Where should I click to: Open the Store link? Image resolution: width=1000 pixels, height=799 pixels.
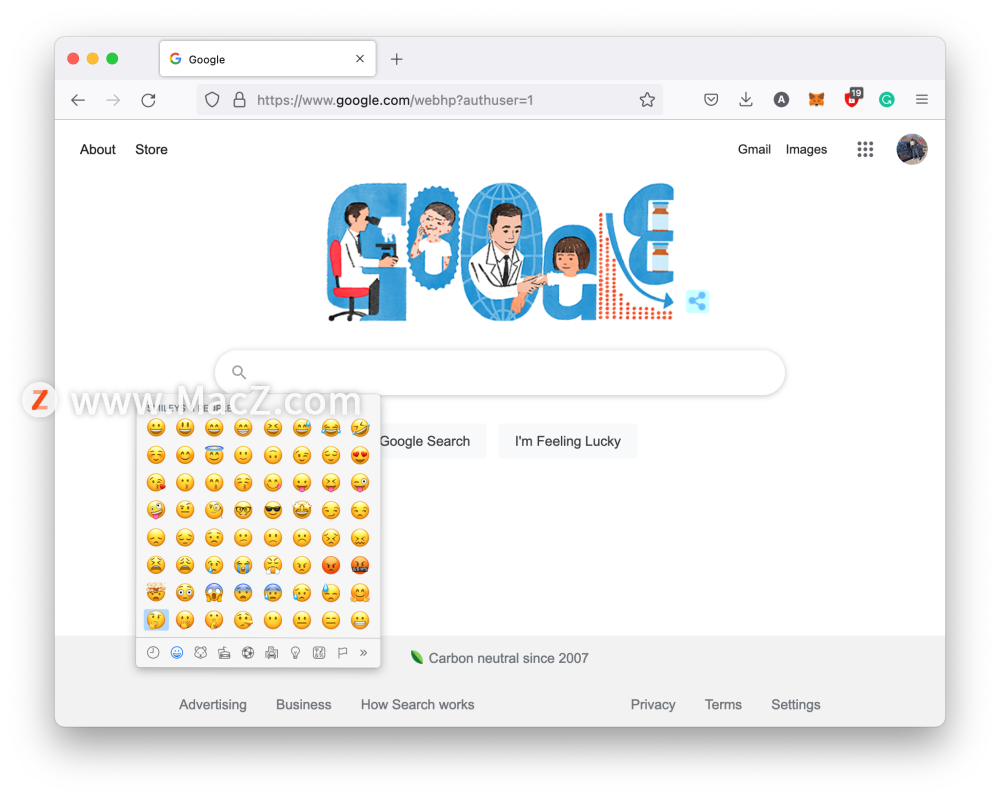pos(151,149)
